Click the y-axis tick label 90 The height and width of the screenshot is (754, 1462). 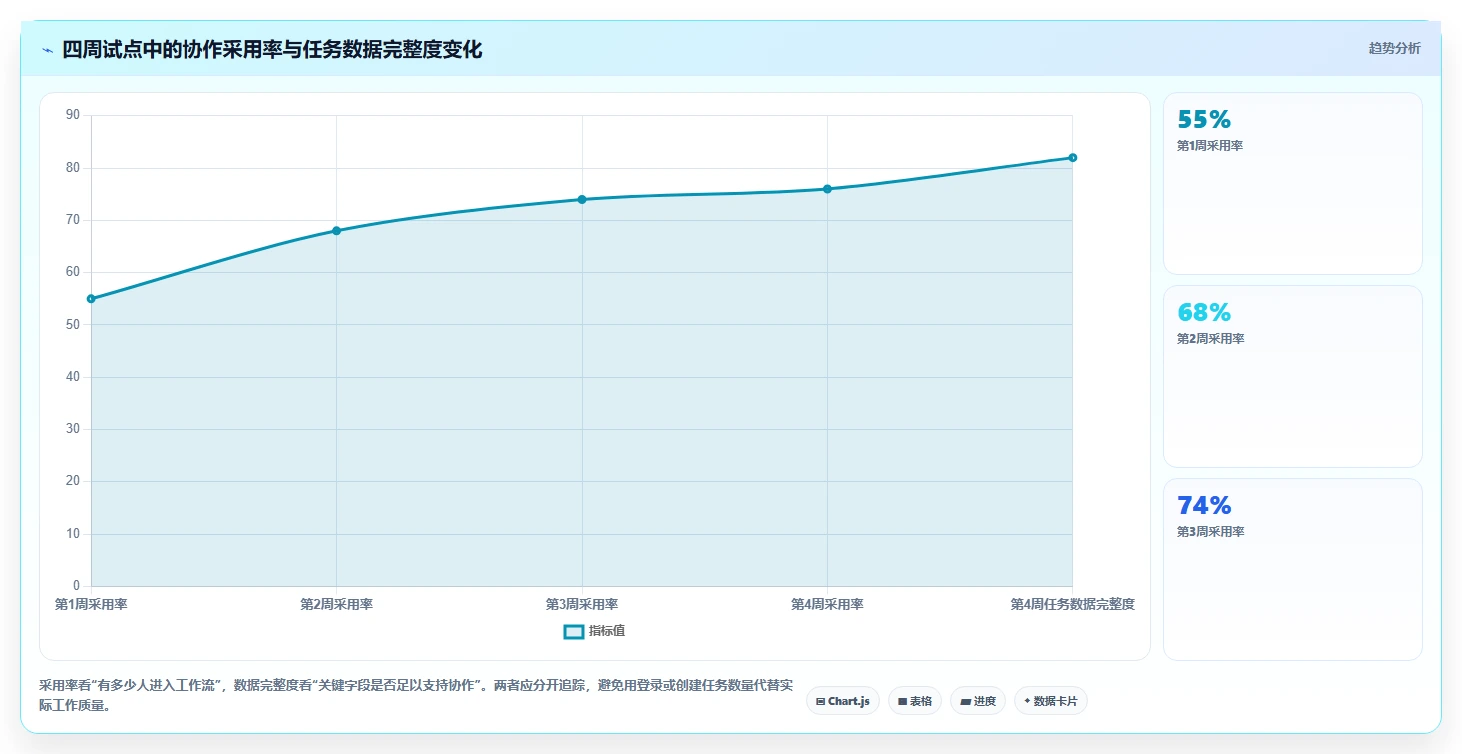click(73, 115)
